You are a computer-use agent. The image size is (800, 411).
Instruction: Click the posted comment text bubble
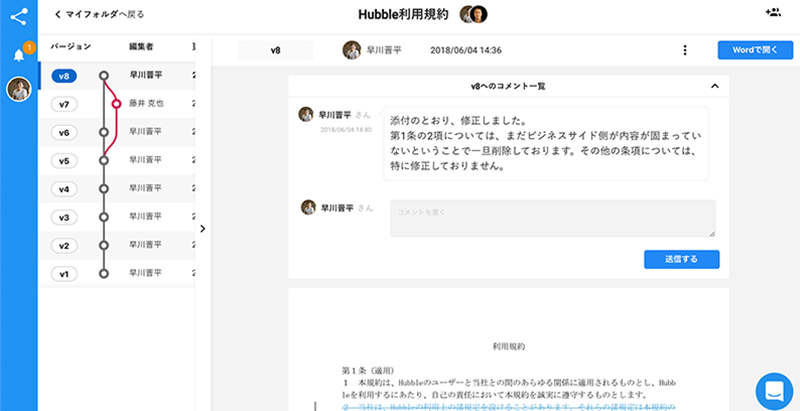[x=546, y=144]
